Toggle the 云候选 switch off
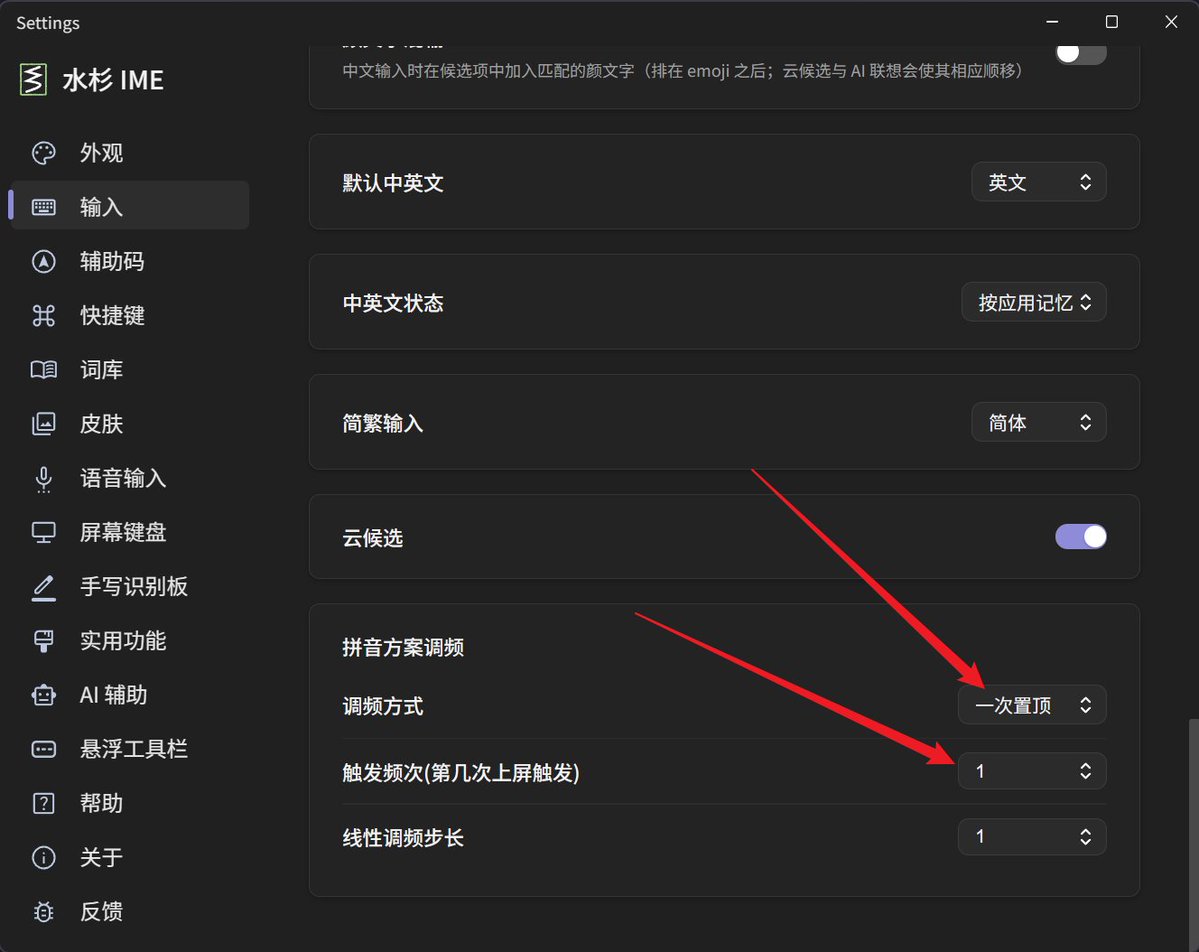 point(1080,537)
